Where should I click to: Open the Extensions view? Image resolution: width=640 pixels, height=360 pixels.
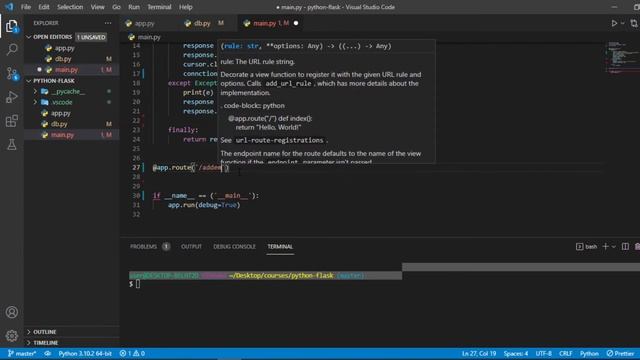point(11,121)
